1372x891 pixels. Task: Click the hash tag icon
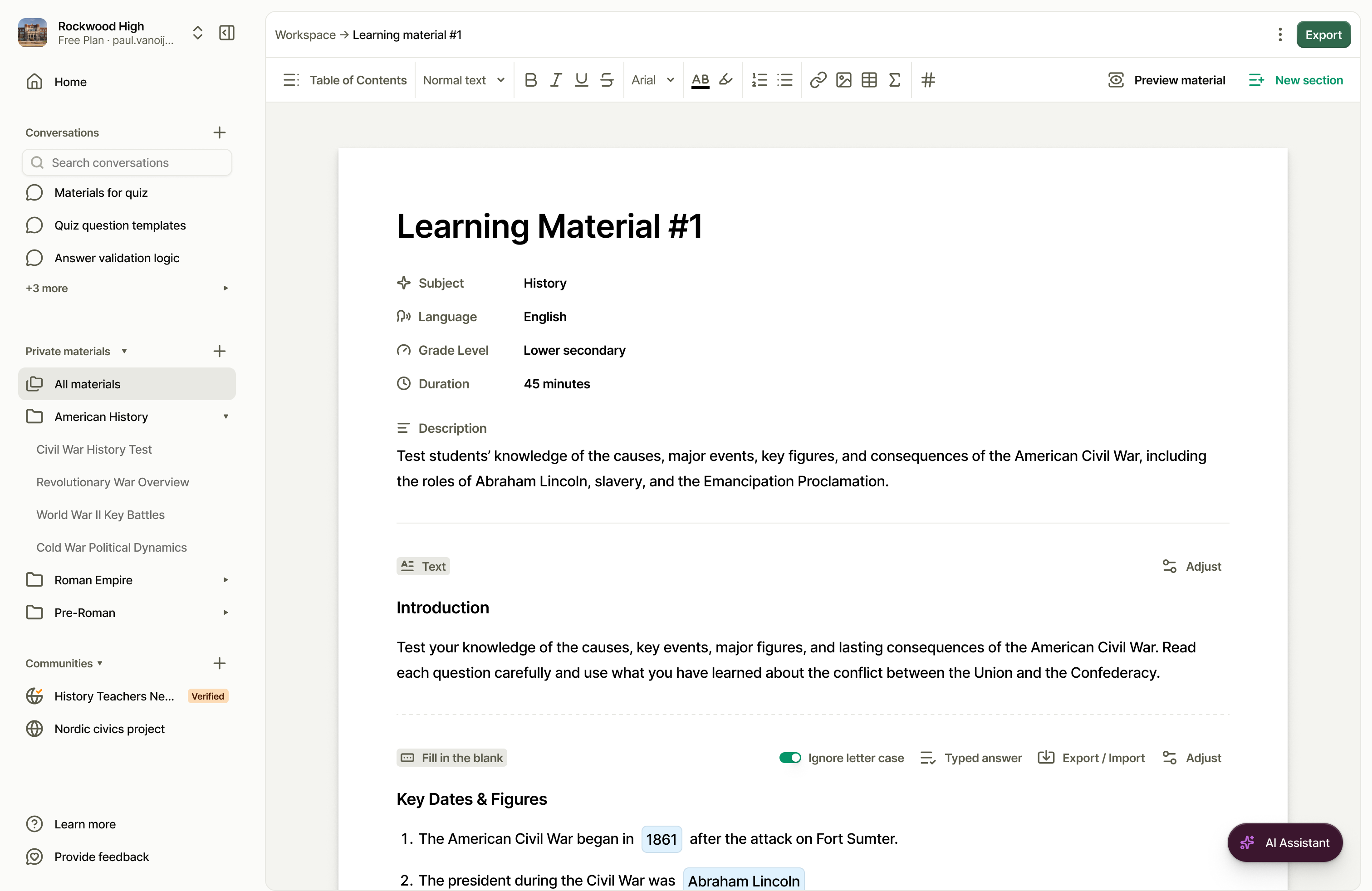pos(927,80)
